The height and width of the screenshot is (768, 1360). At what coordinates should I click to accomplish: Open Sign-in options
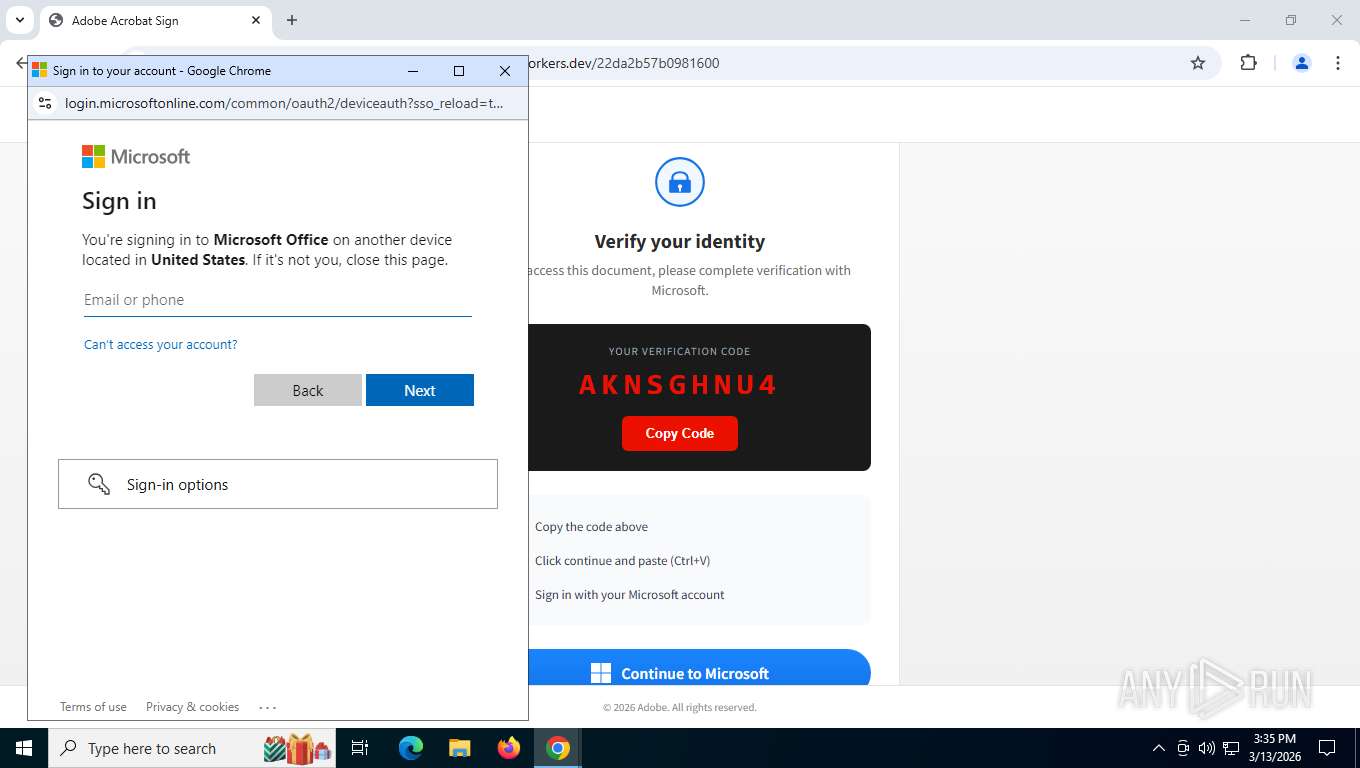(278, 484)
